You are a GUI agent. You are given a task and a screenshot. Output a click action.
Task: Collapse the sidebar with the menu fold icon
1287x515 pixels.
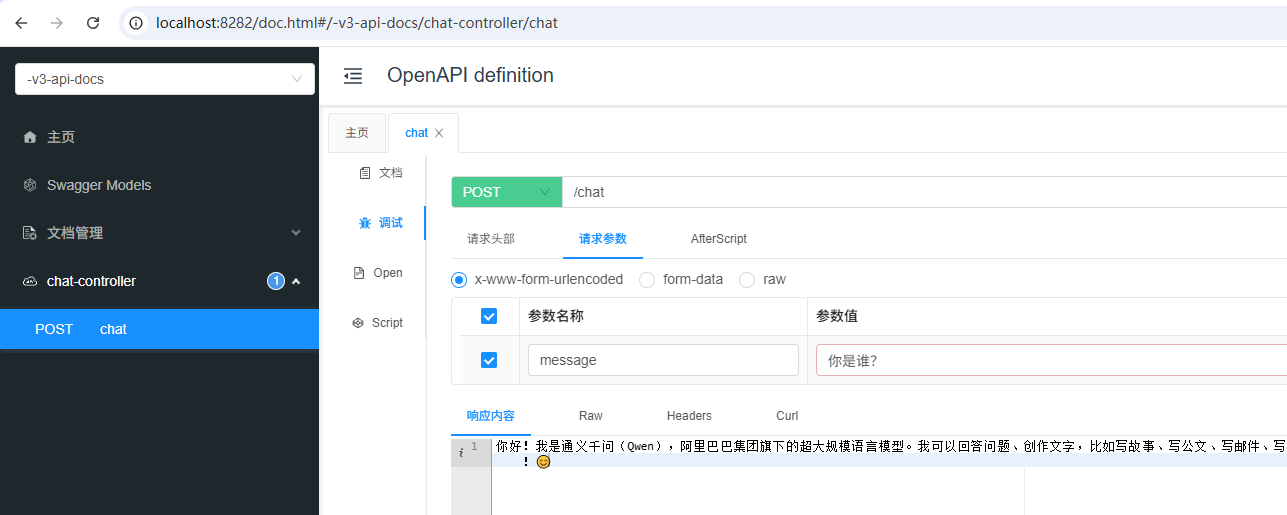pos(353,76)
